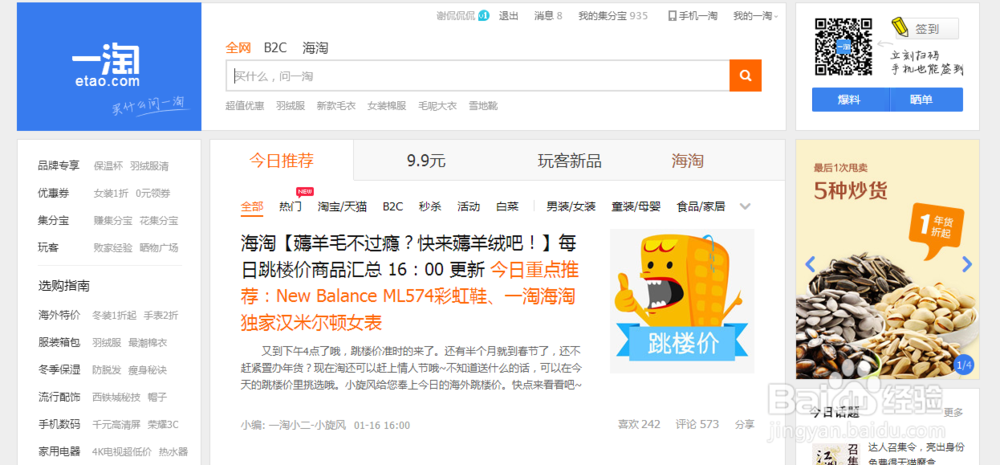
Task: Search hot keyword 雪地靴
Action: pyautogui.click(x=483, y=106)
